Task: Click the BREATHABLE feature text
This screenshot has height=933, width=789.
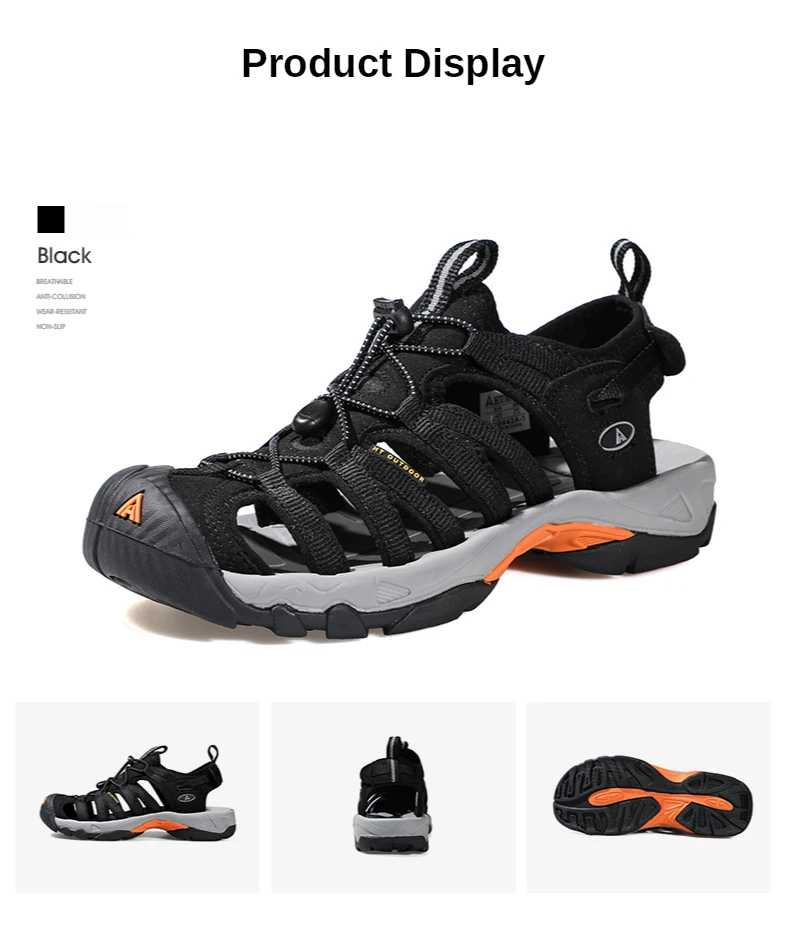Action: coord(54,281)
